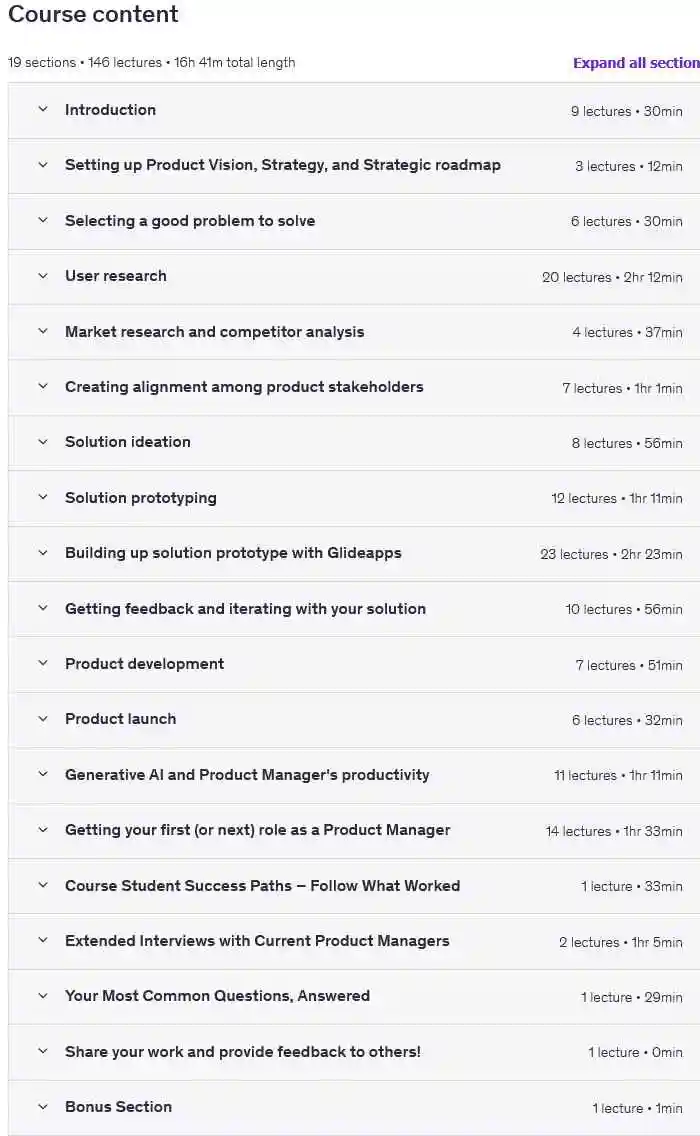Image resolution: width=700 pixels, height=1136 pixels.
Task: Click the chevron beside Solution prototyping
Action: click(x=43, y=498)
